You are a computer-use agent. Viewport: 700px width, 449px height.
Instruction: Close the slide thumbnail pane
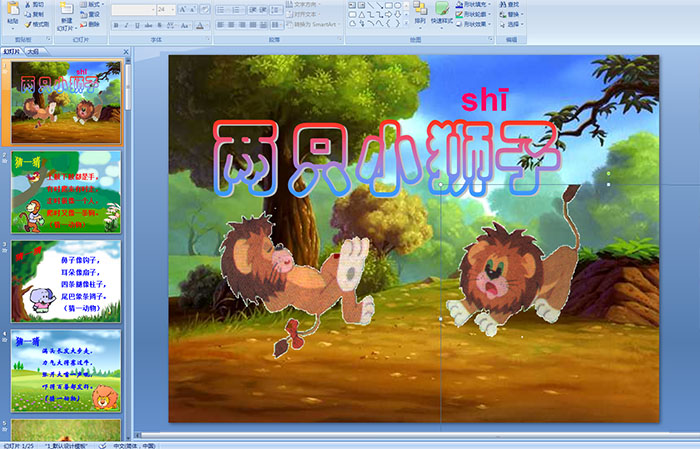pyautogui.click(x=126, y=52)
